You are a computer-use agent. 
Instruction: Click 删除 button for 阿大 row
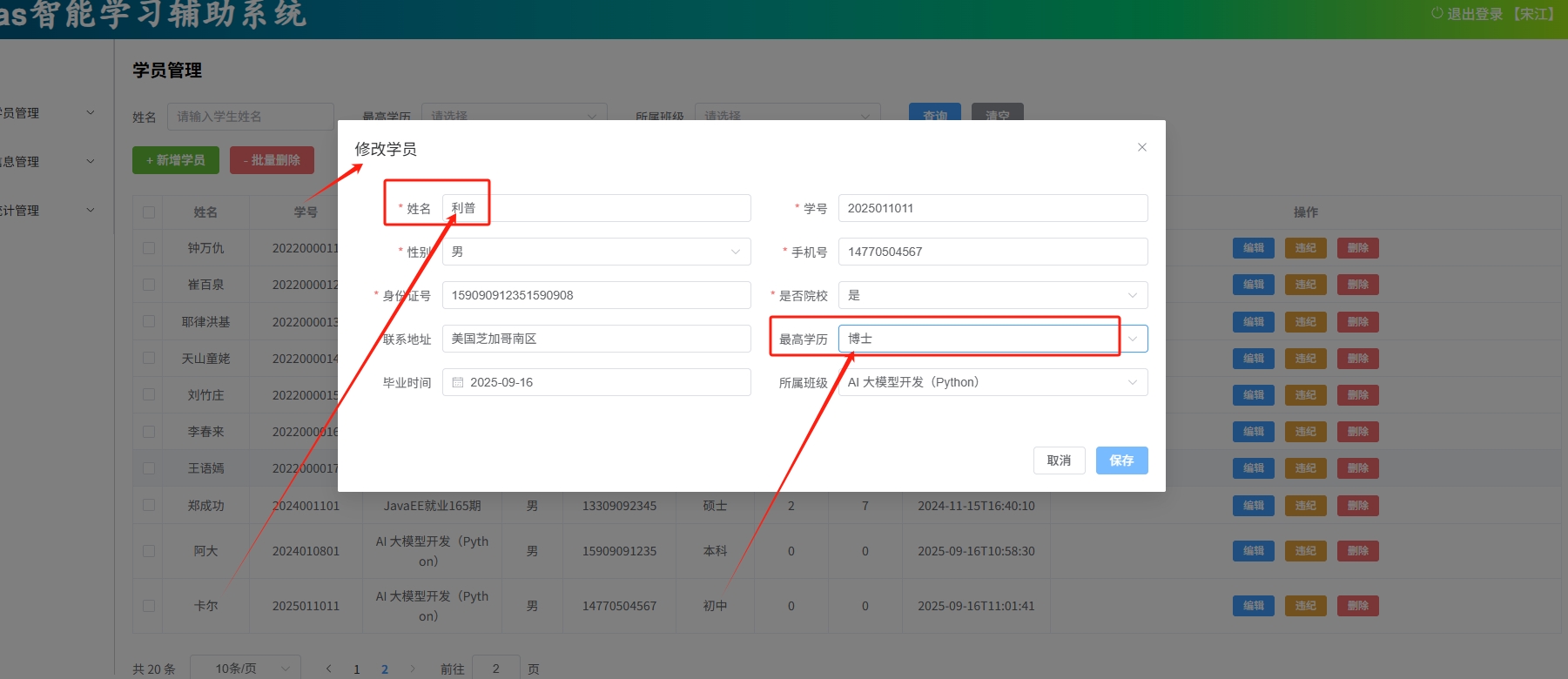[x=1357, y=551]
